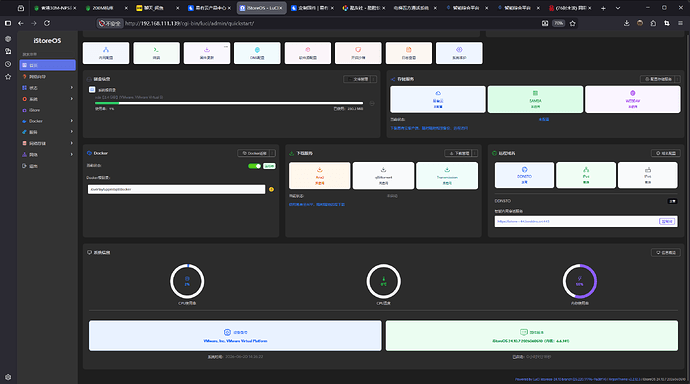Open the Docker advanced button's more options
This screenshot has height=384, width=690.
(272, 153)
